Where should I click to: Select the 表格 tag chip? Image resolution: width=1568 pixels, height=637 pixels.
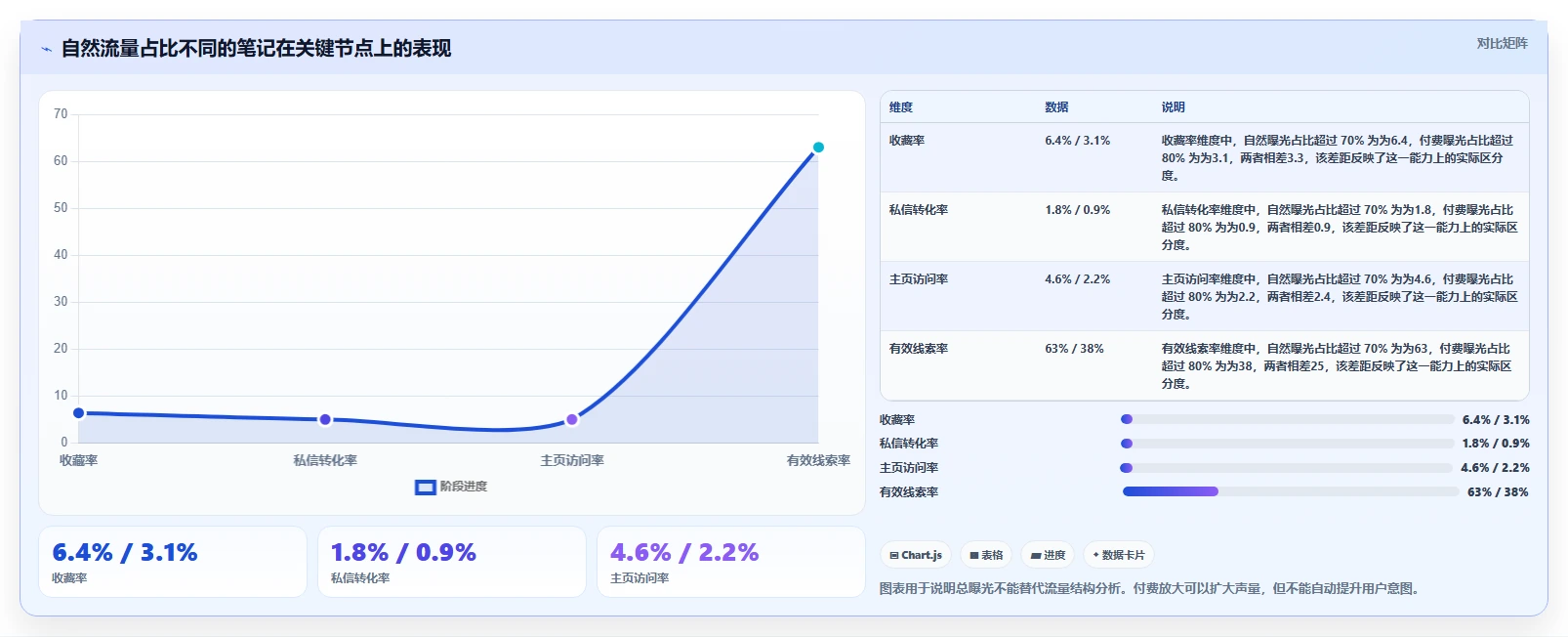point(986,555)
